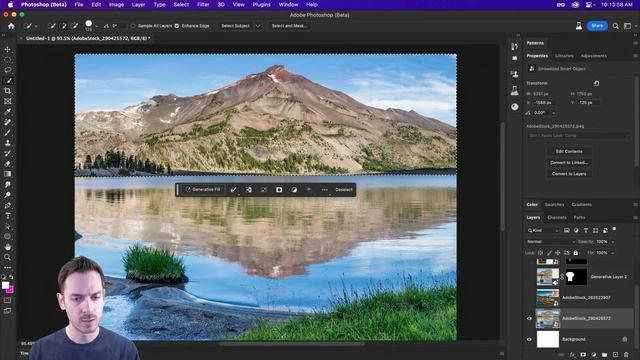
Task: Choose Add to selection brush mode
Action: 63,26
